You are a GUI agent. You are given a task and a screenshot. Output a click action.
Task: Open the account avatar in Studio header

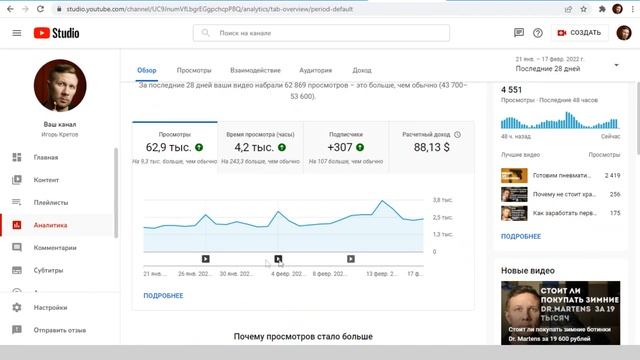click(x=624, y=33)
